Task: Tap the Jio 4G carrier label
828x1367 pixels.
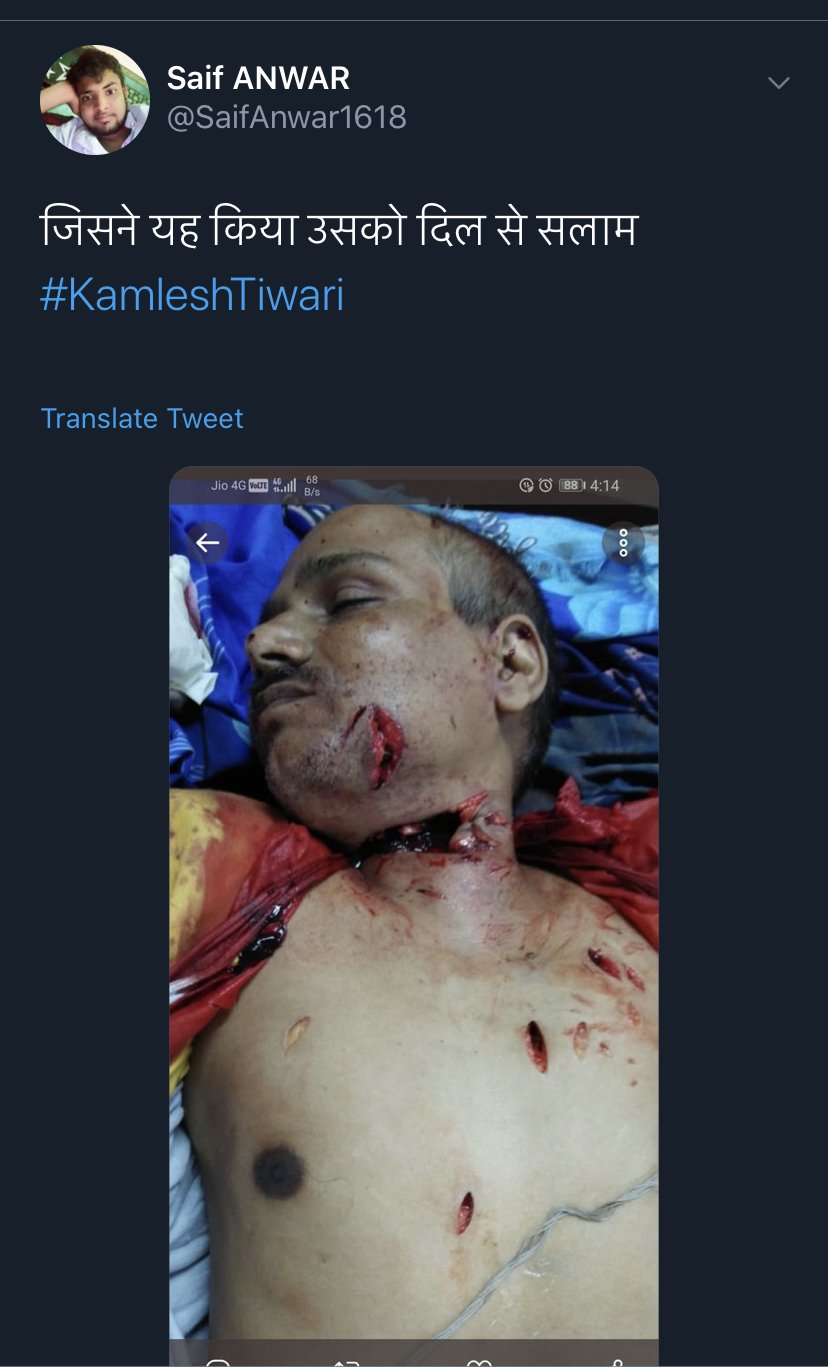Action: [x=228, y=485]
